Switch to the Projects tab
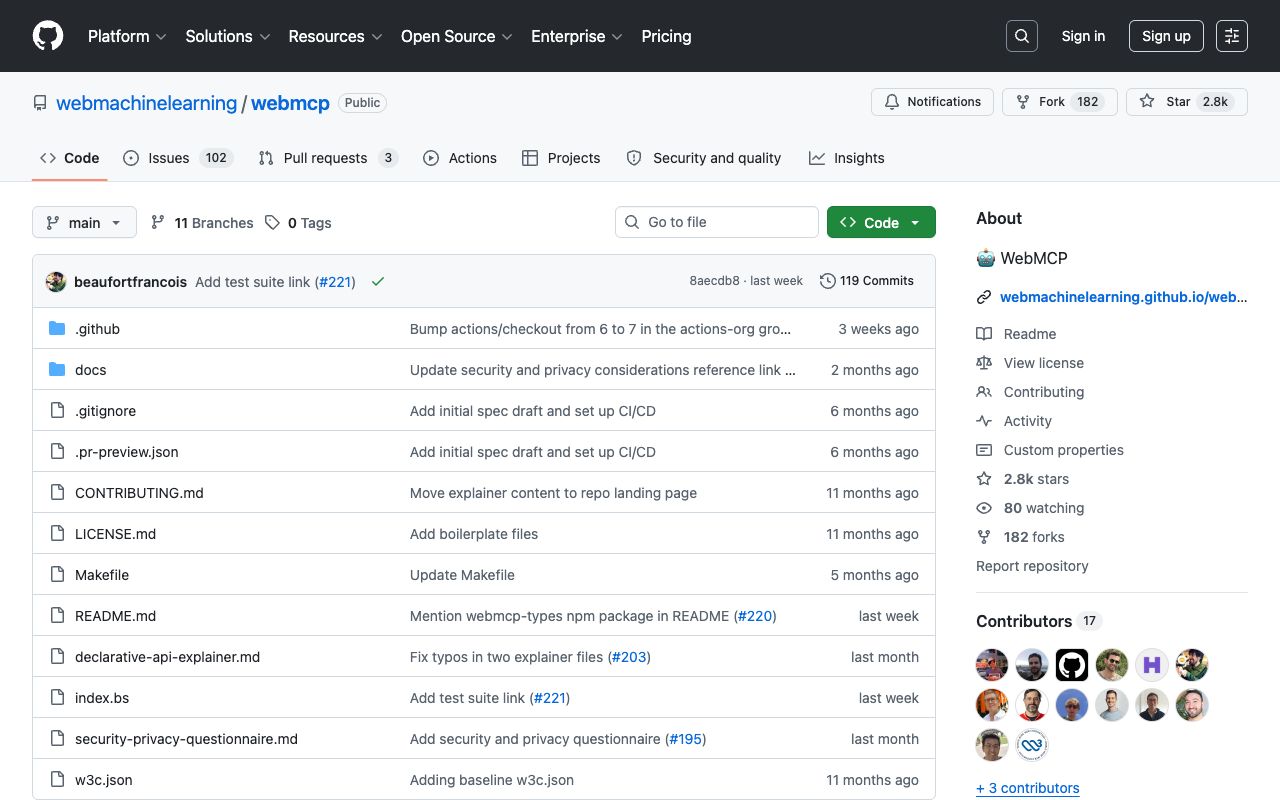1280x800 pixels. (x=561, y=158)
